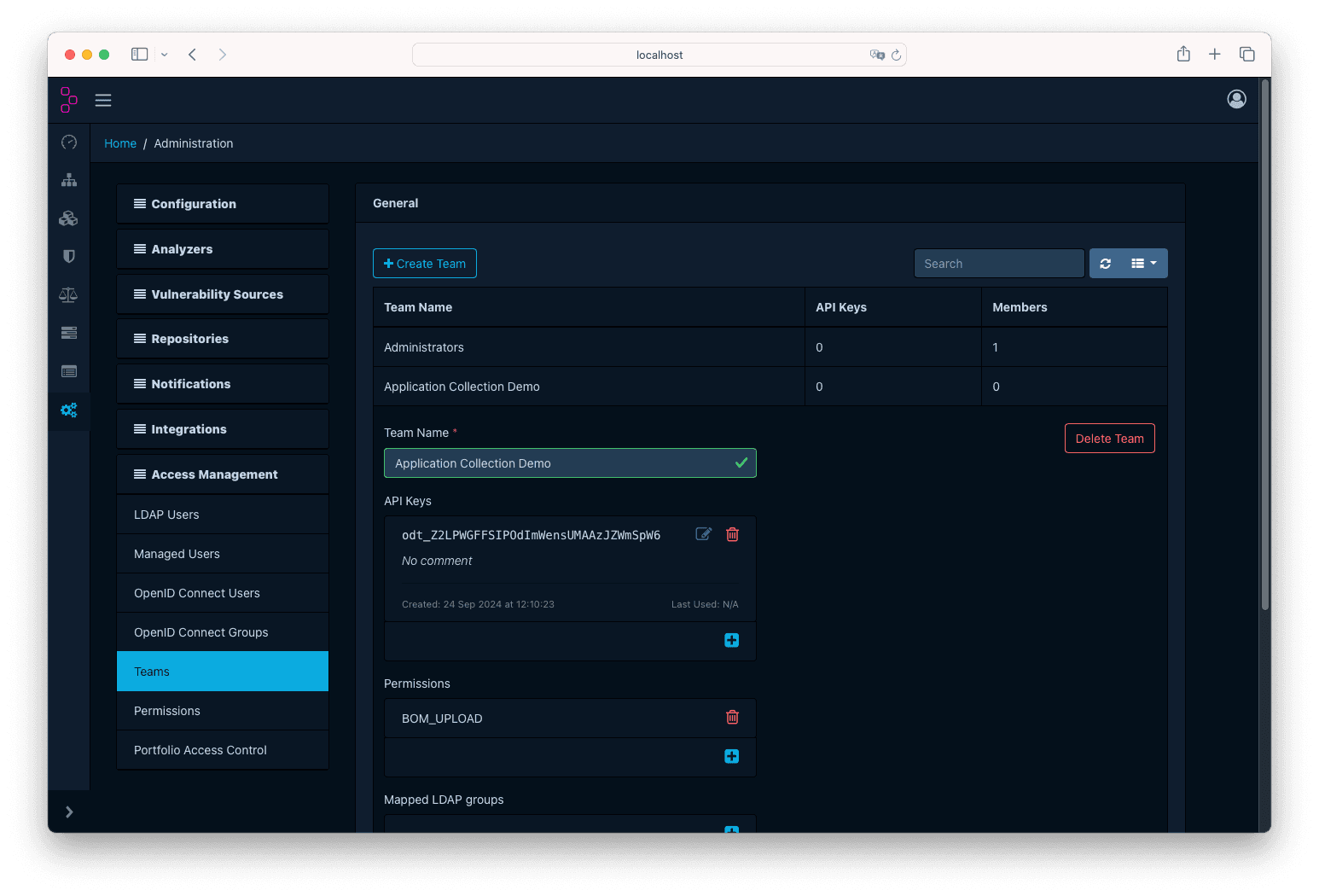The image size is (1319, 896).
Task: Open the Dashboard from the sidebar
Action: [x=68, y=143]
